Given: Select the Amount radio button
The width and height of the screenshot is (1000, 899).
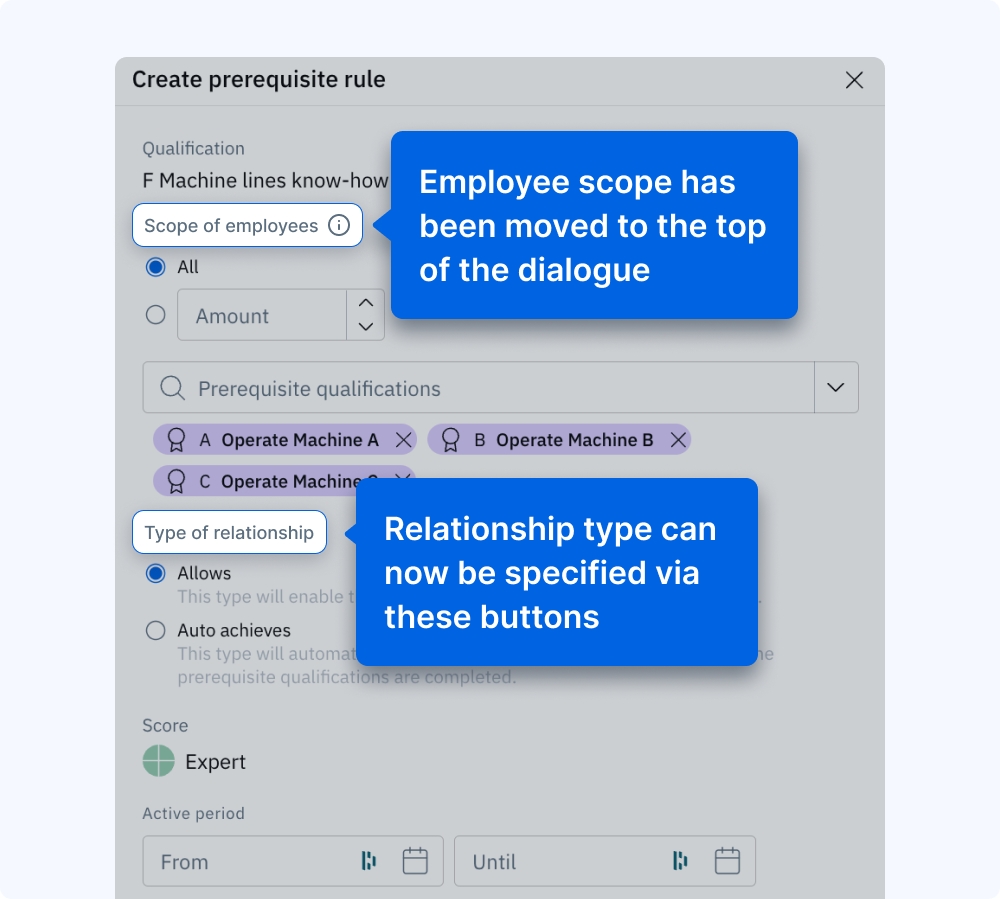Looking at the screenshot, I should tap(155, 315).
